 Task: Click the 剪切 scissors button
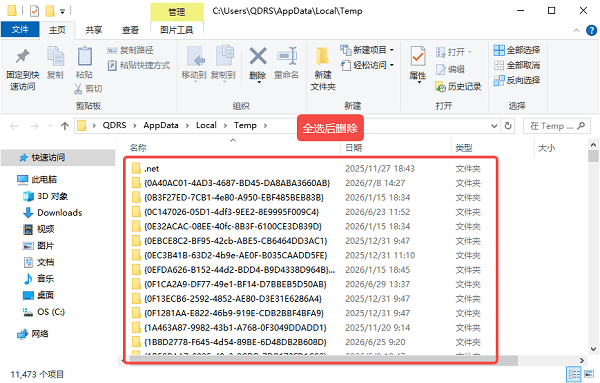pyautogui.click(x=88, y=89)
